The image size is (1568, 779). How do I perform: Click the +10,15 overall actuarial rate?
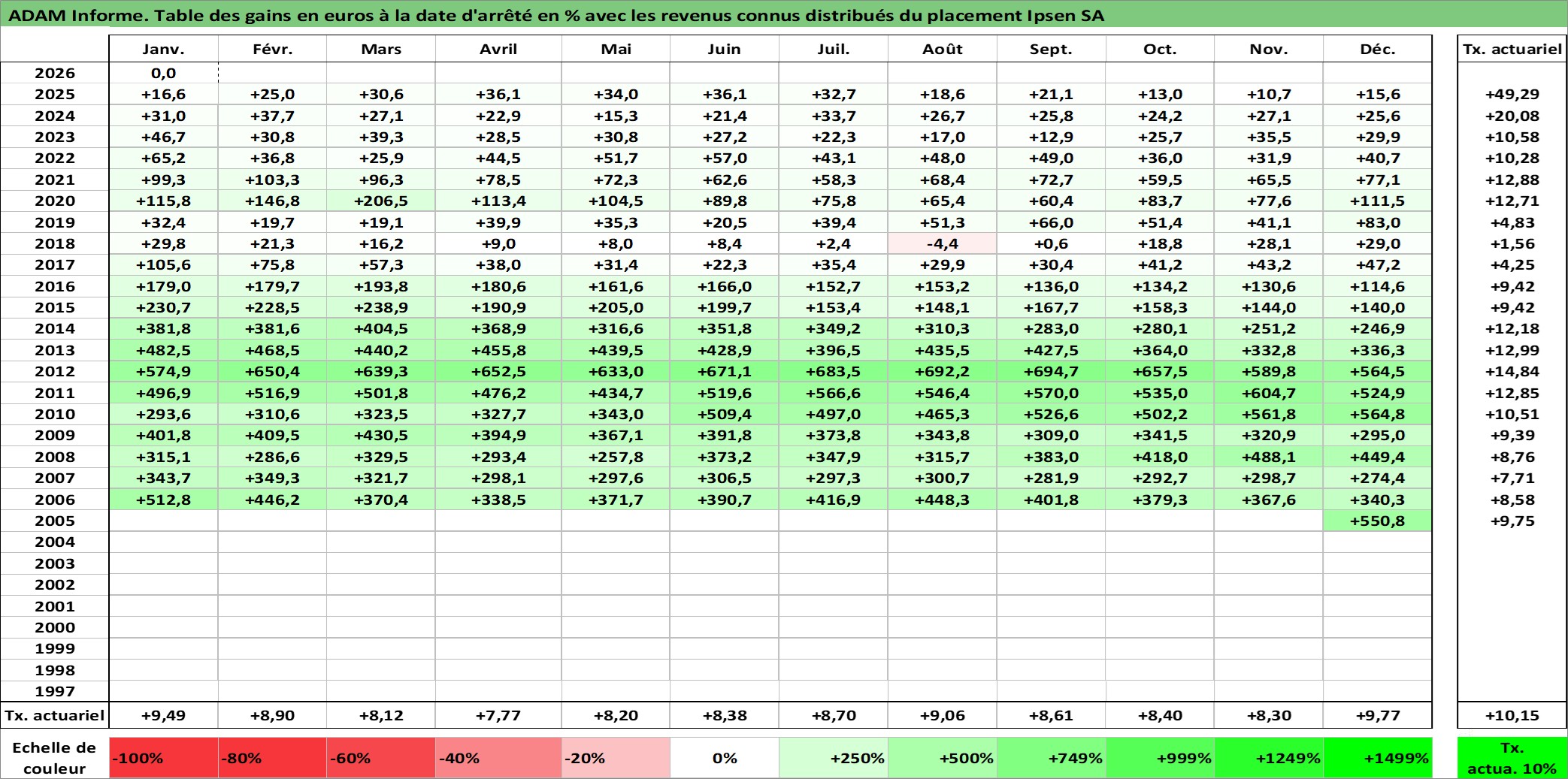click(x=1512, y=715)
